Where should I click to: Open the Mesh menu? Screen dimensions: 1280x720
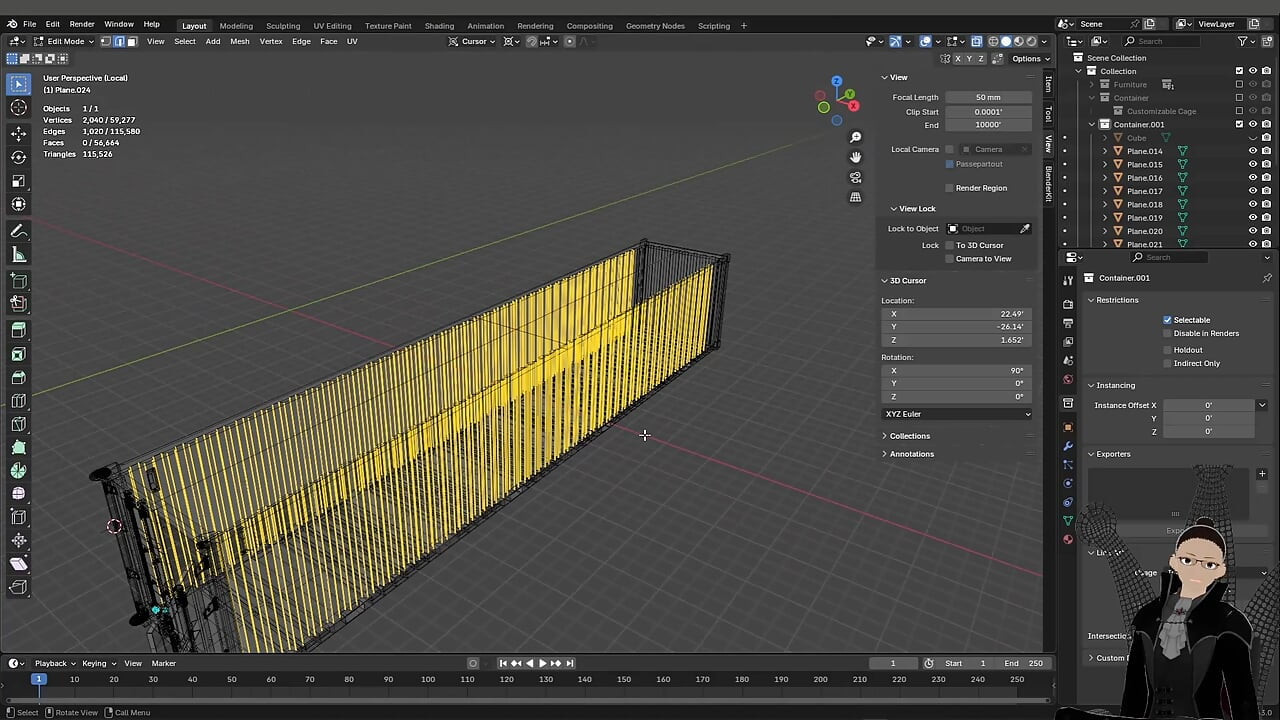click(x=240, y=41)
